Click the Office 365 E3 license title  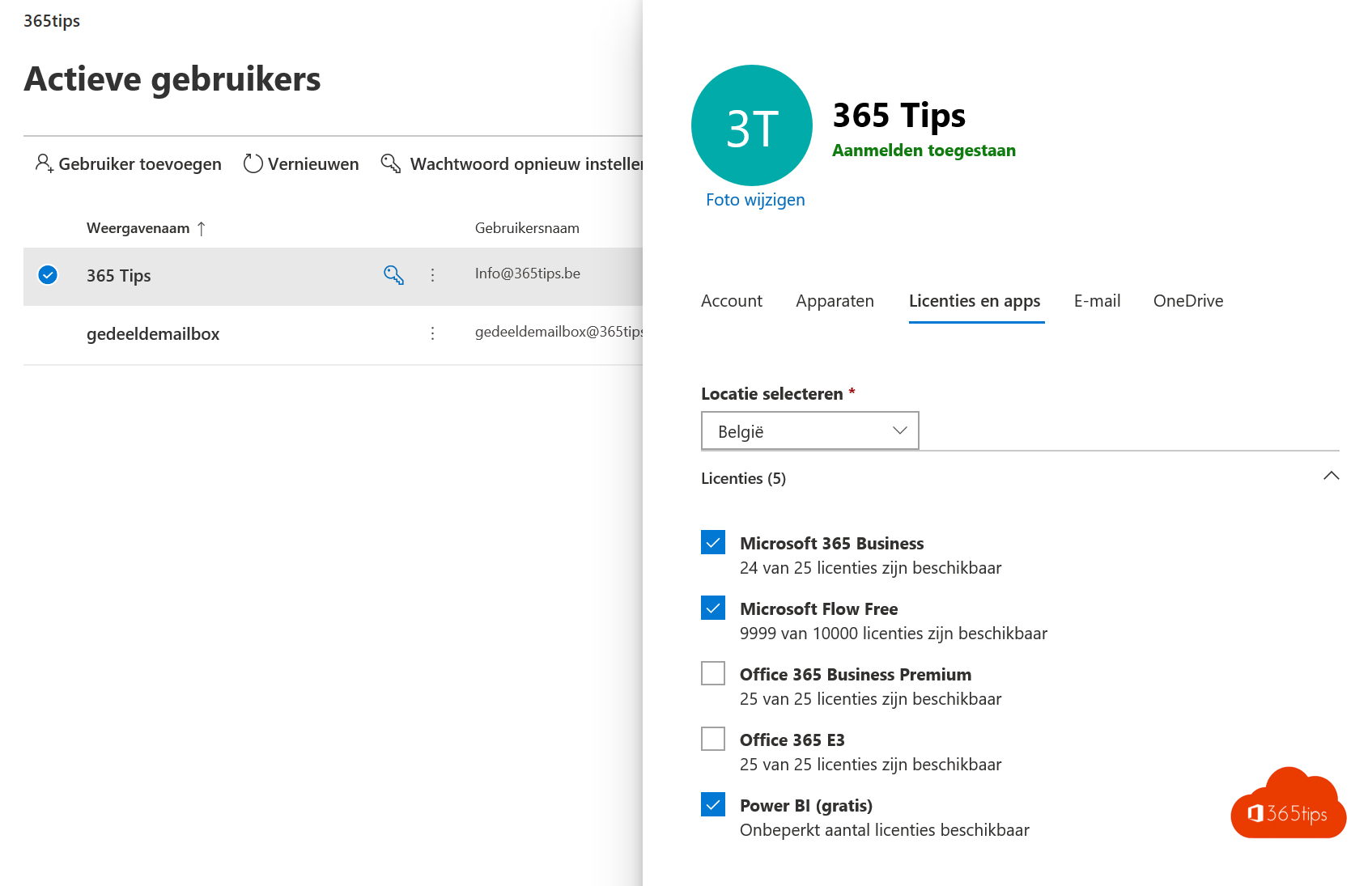[x=792, y=740]
